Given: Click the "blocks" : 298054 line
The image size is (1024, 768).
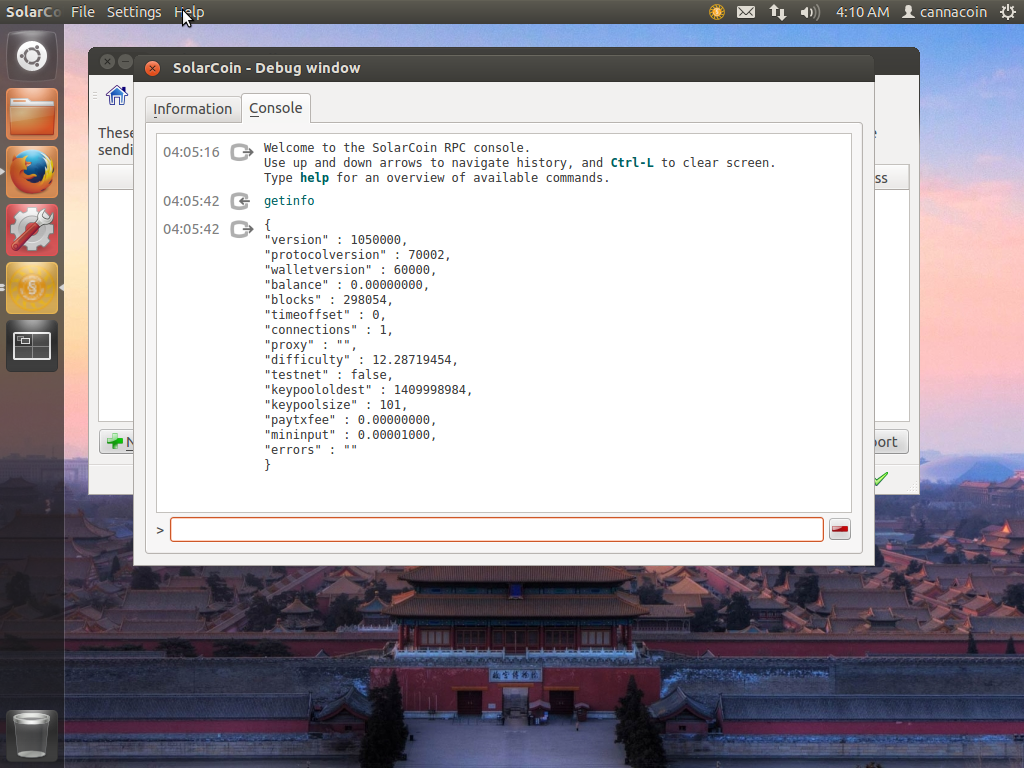Looking at the screenshot, I should pos(328,300).
